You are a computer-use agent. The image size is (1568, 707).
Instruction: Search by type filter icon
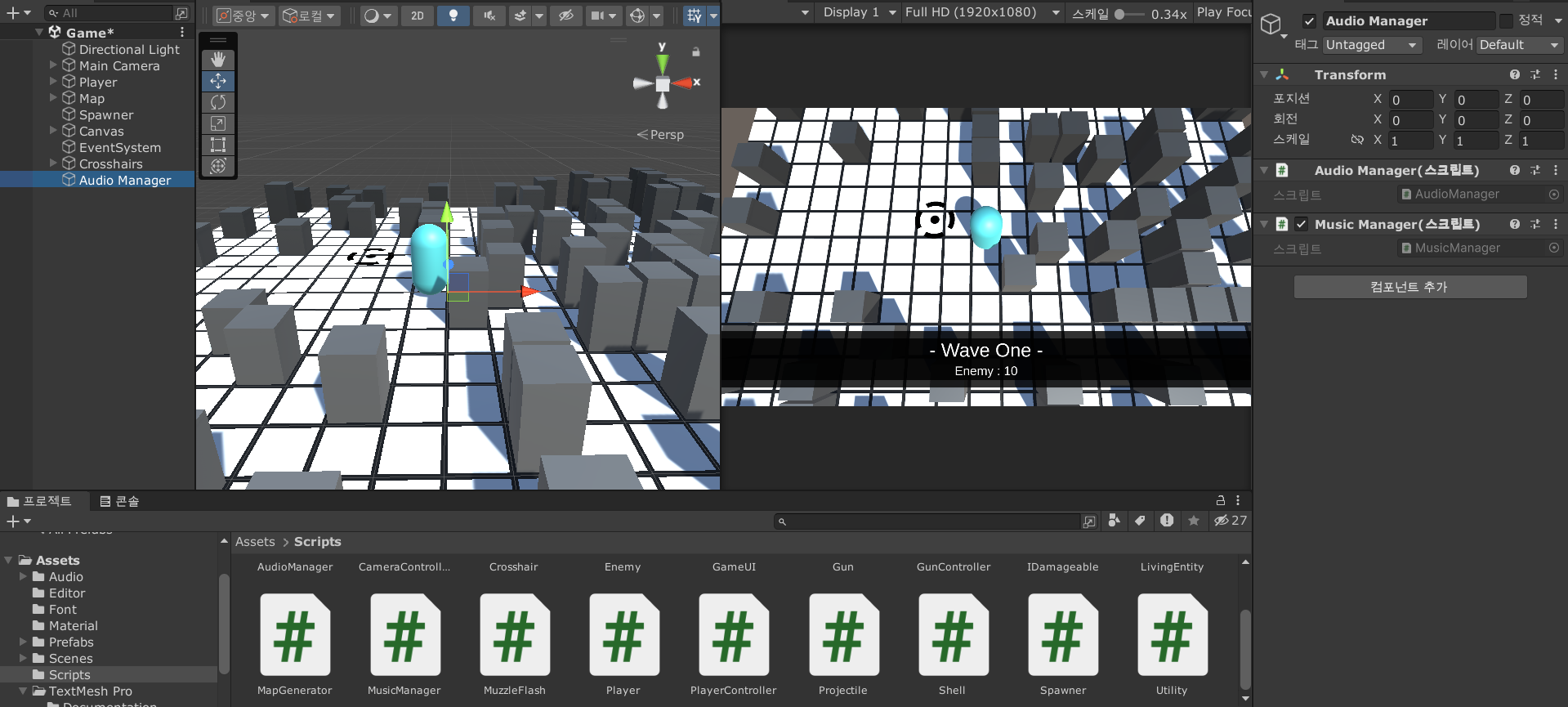point(1114,521)
